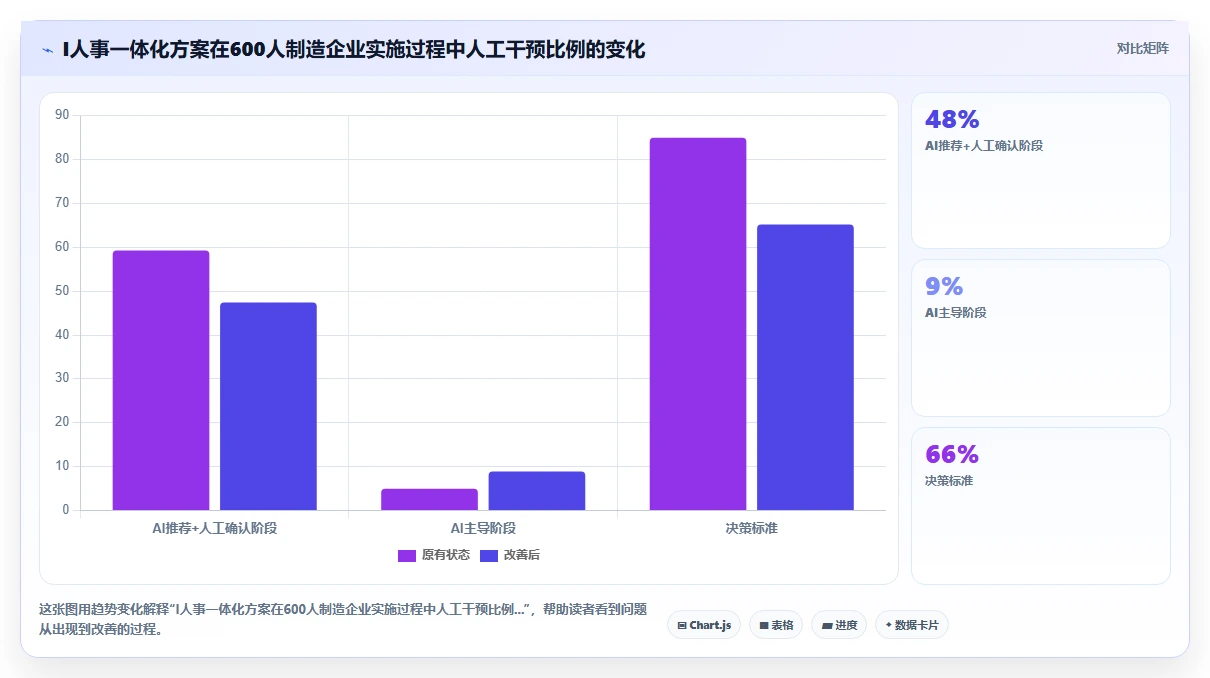Open the 48% AI推荐+人工确认阶段 data card
1210x678 pixels.
pos(1040,170)
